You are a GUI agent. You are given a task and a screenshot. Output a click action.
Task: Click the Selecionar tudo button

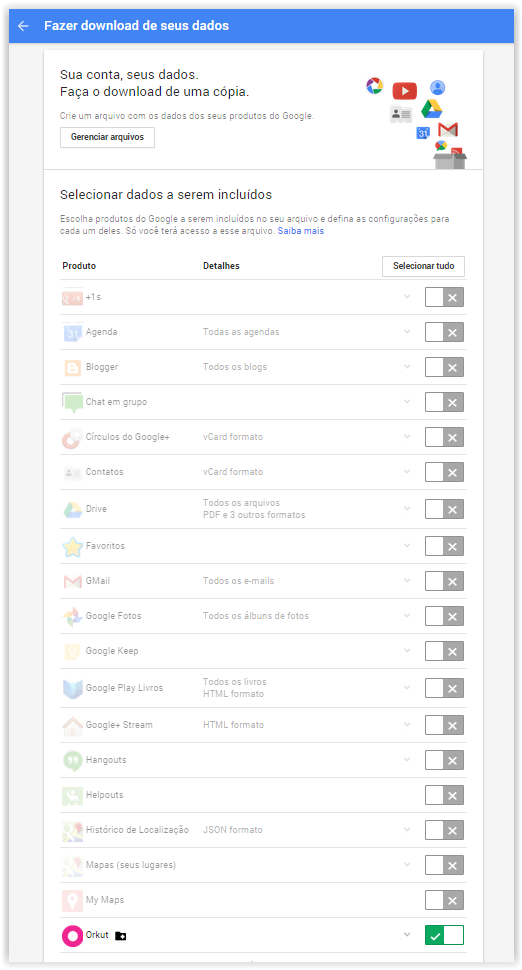[424, 266]
